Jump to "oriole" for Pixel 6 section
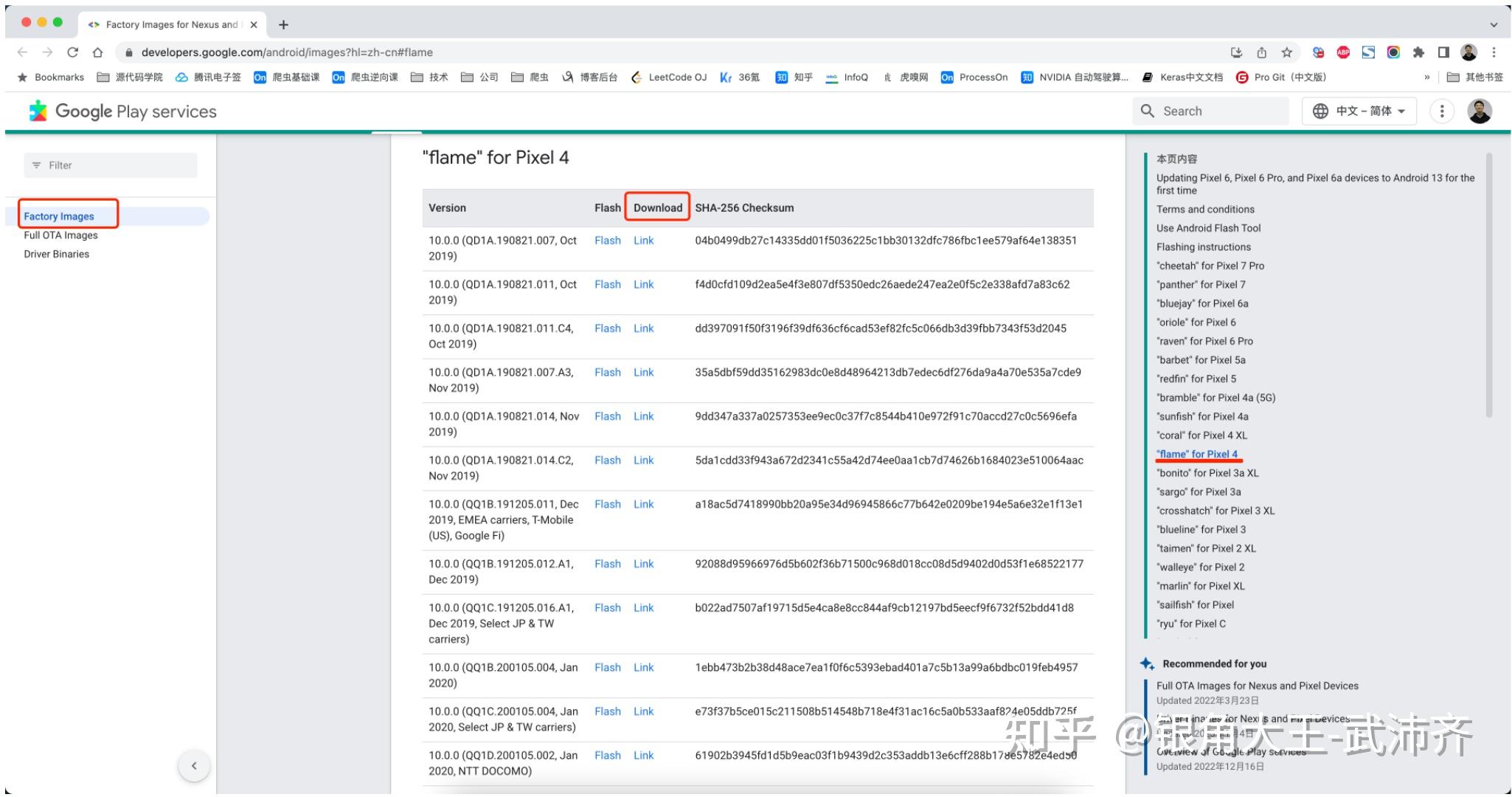This screenshot has width=1512, height=797. tap(1196, 322)
